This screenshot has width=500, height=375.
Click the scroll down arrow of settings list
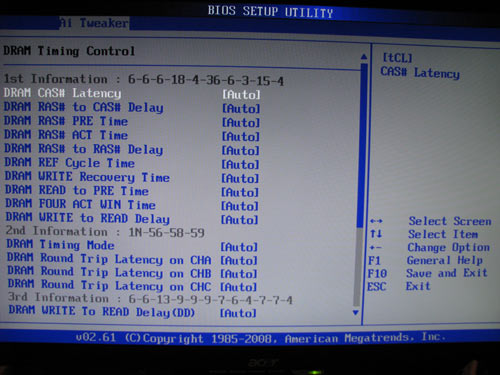point(356,313)
